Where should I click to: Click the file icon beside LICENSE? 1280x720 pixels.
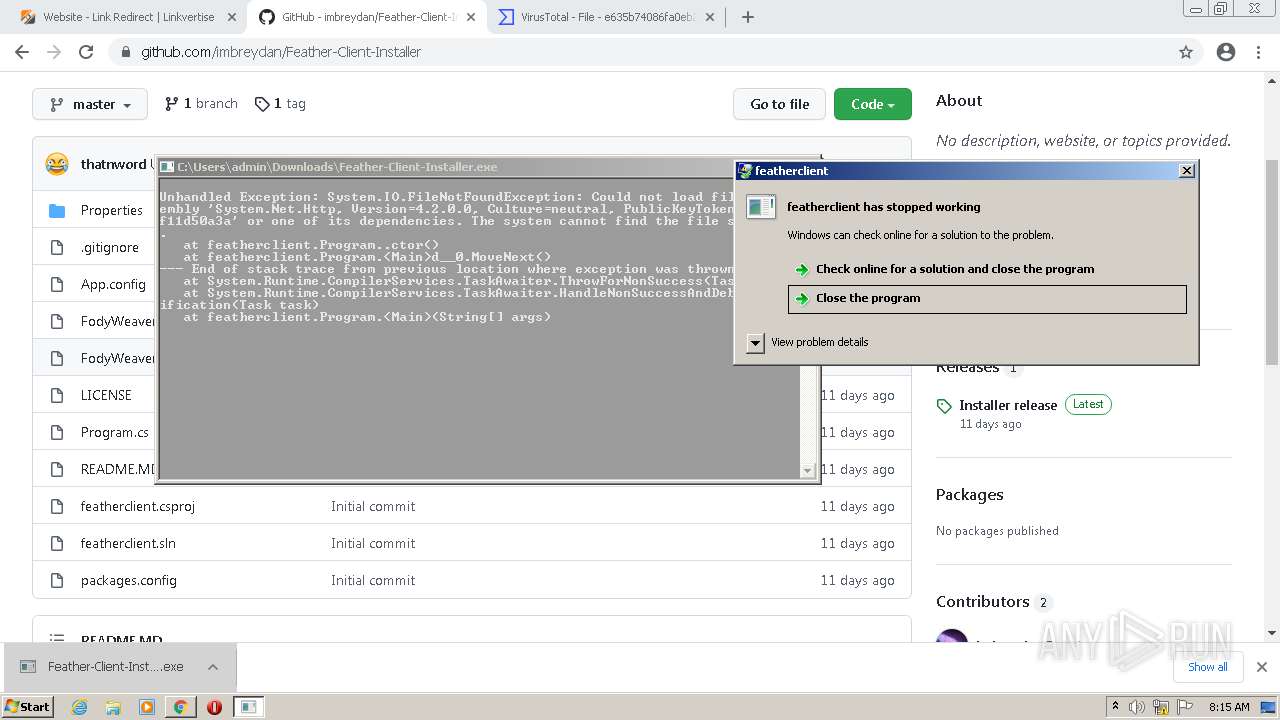click(57, 395)
